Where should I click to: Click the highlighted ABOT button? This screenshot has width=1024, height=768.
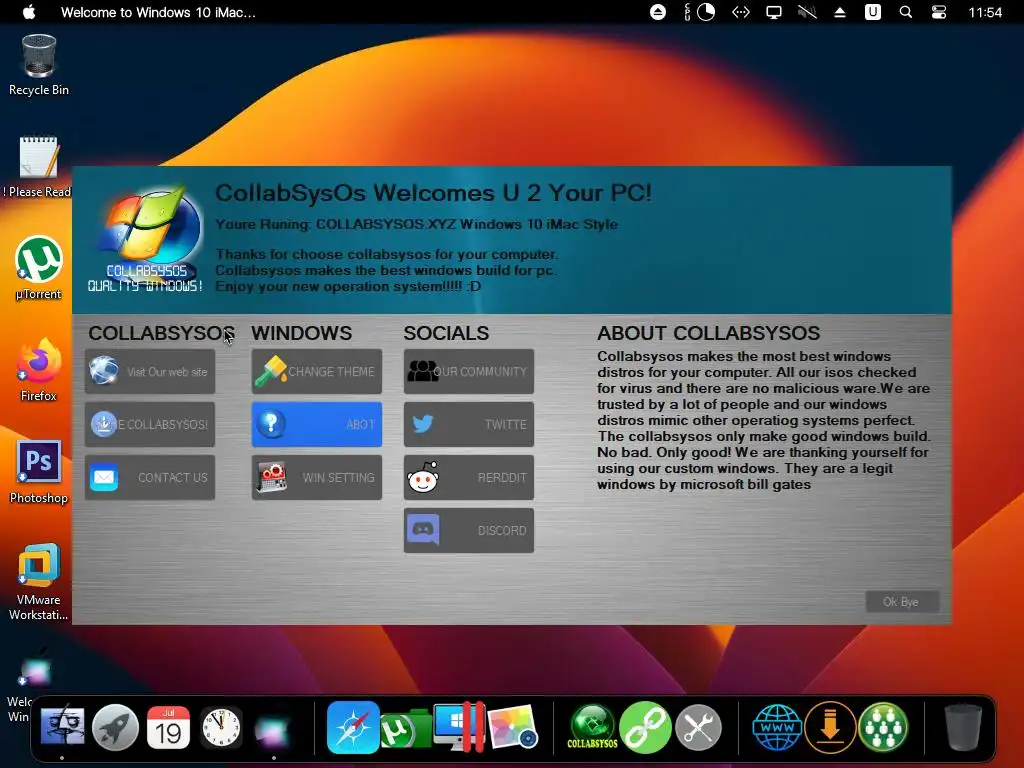[317, 424]
